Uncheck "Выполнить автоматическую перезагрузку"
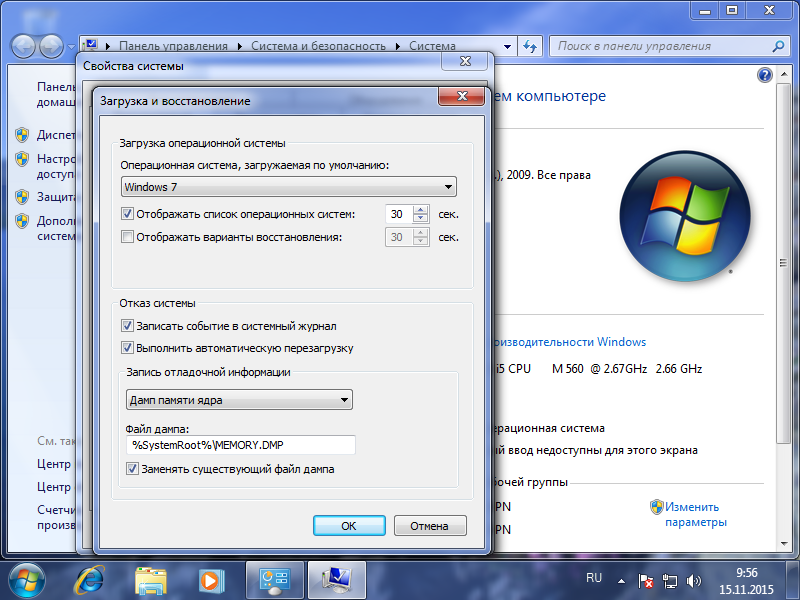 127,348
